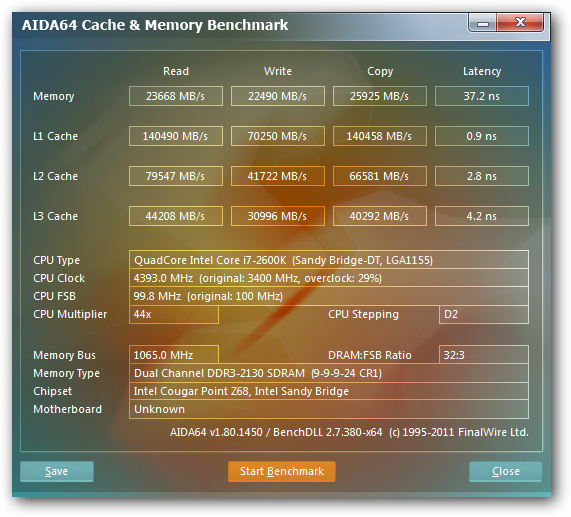Select the Memory Read result field
This screenshot has height=517, width=571.
click(x=176, y=96)
